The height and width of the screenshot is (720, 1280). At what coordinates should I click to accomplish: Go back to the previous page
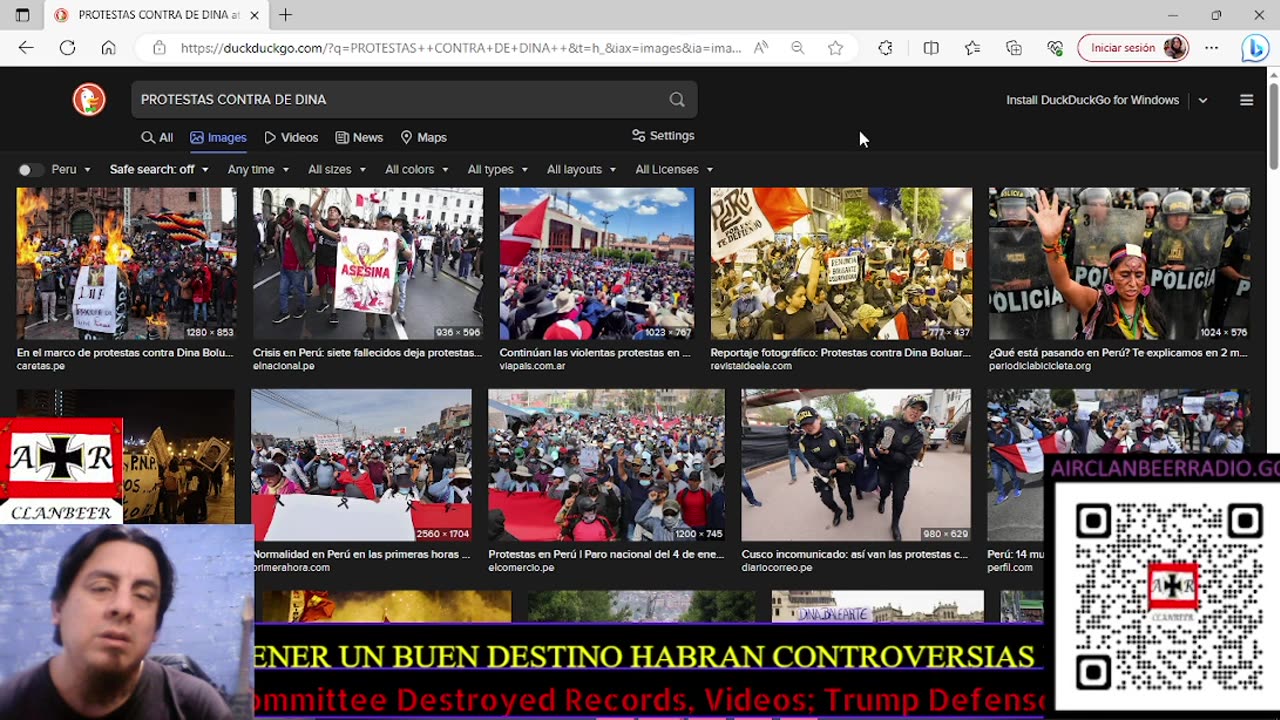pos(26,48)
